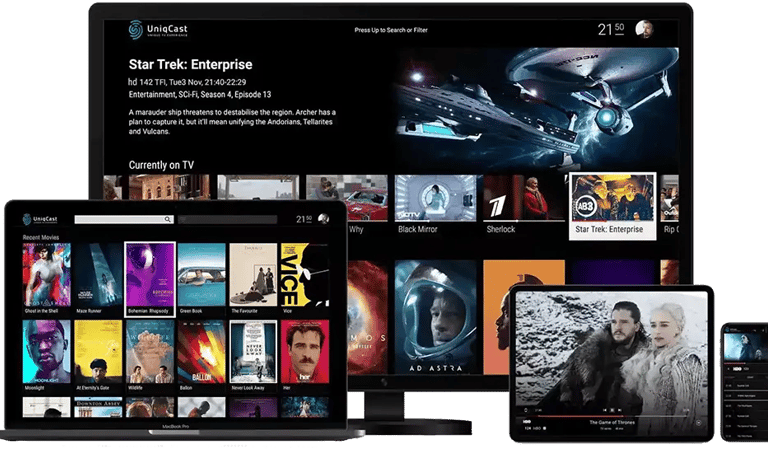Select the highlighted Star Trek: Enterprise channel tile

[612, 206]
